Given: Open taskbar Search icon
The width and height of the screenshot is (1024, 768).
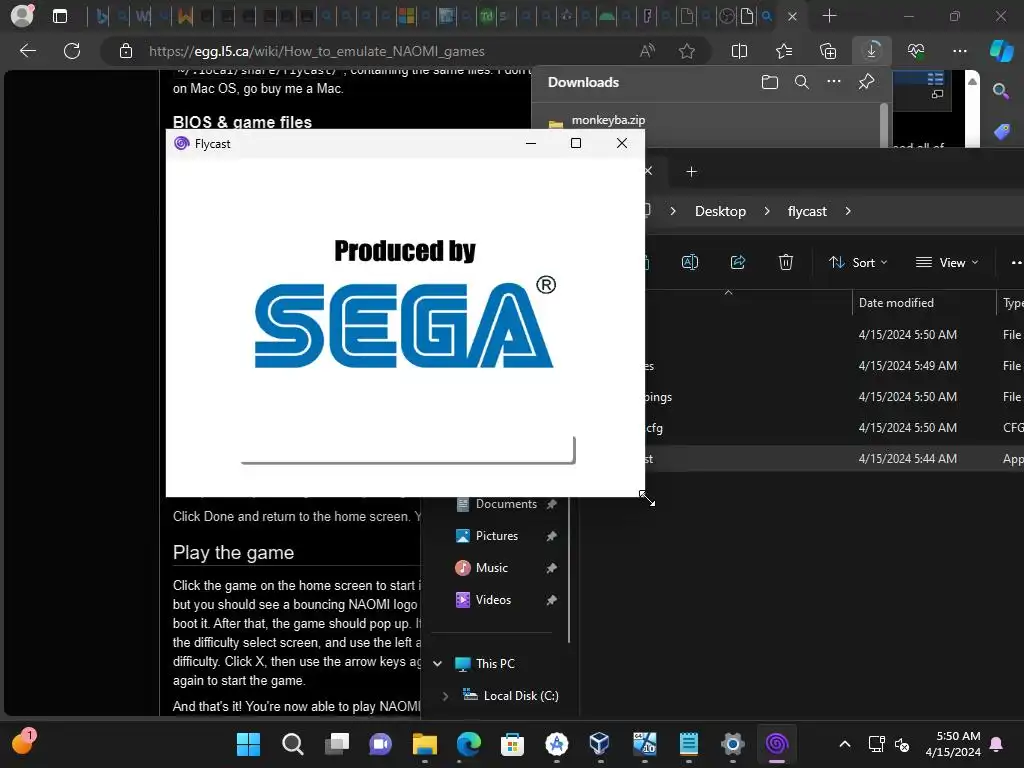Looking at the screenshot, I should click(x=293, y=744).
